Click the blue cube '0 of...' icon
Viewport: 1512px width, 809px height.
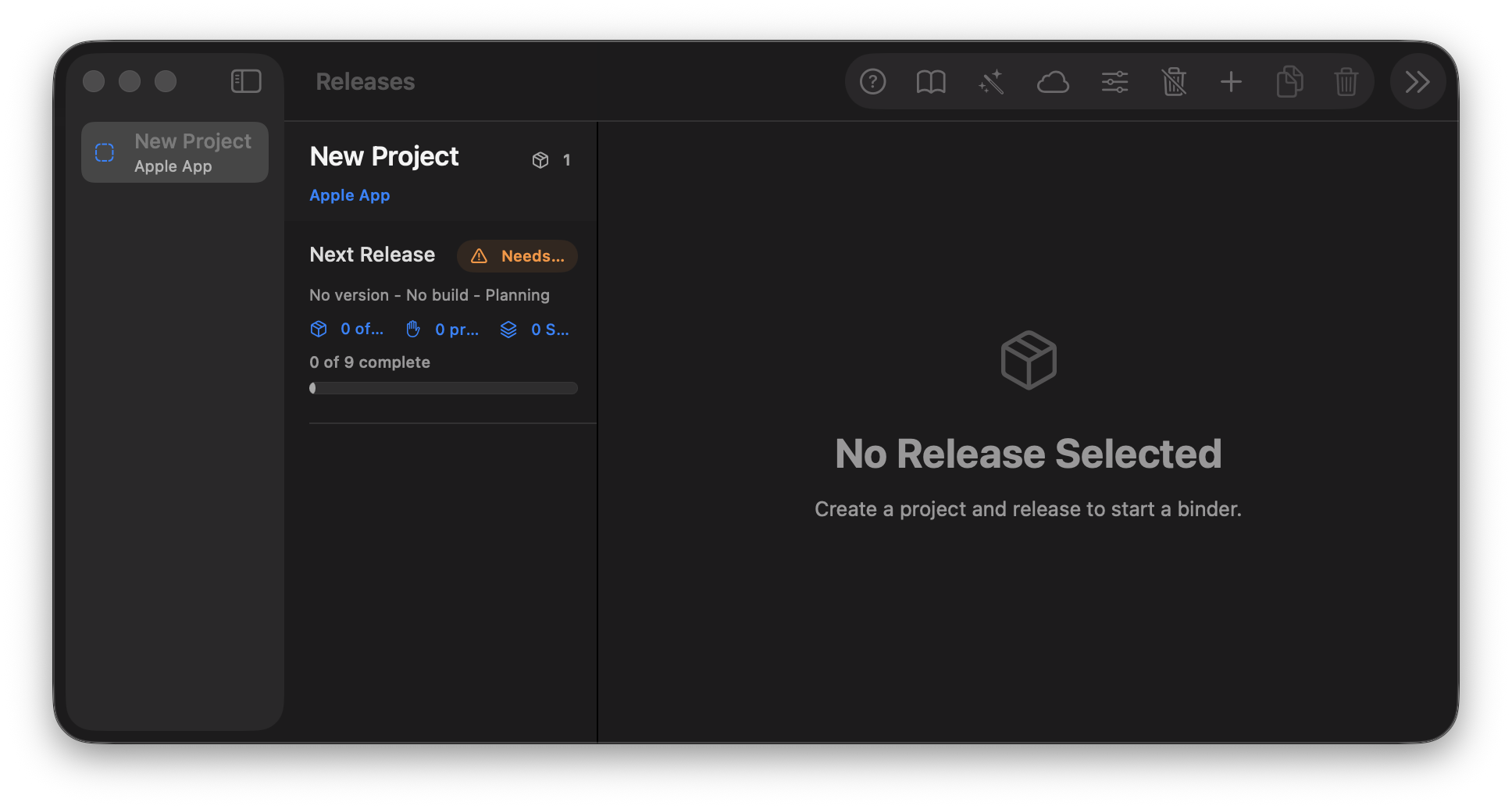point(319,330)
